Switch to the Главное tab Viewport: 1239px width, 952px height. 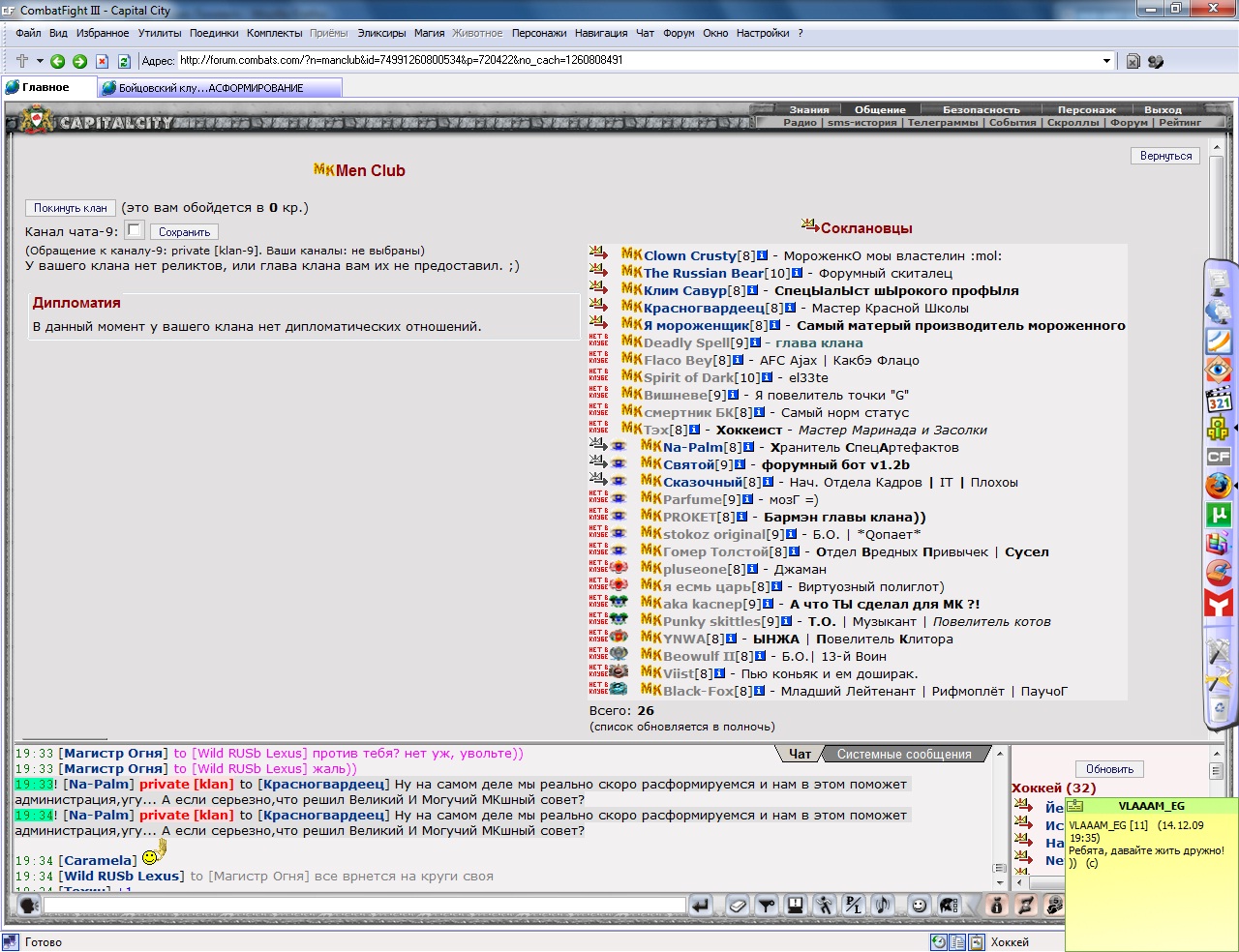click(x=48, y=87)
